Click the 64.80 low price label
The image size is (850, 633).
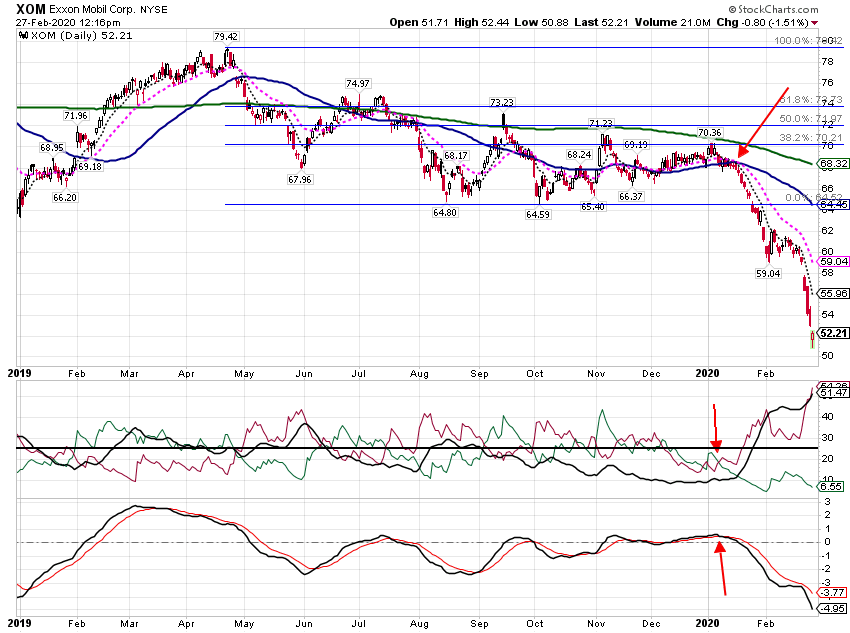445,212
